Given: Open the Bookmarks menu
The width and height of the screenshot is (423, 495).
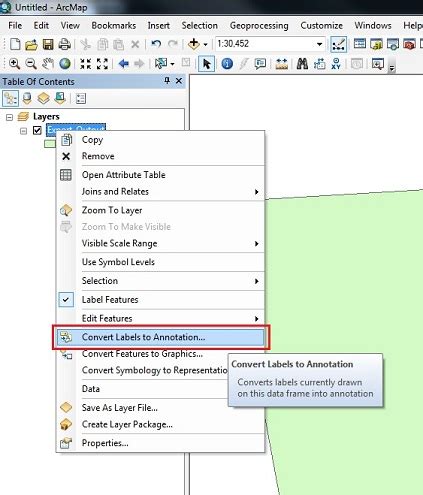Looking at the screenshot, I should click(114, 25).
